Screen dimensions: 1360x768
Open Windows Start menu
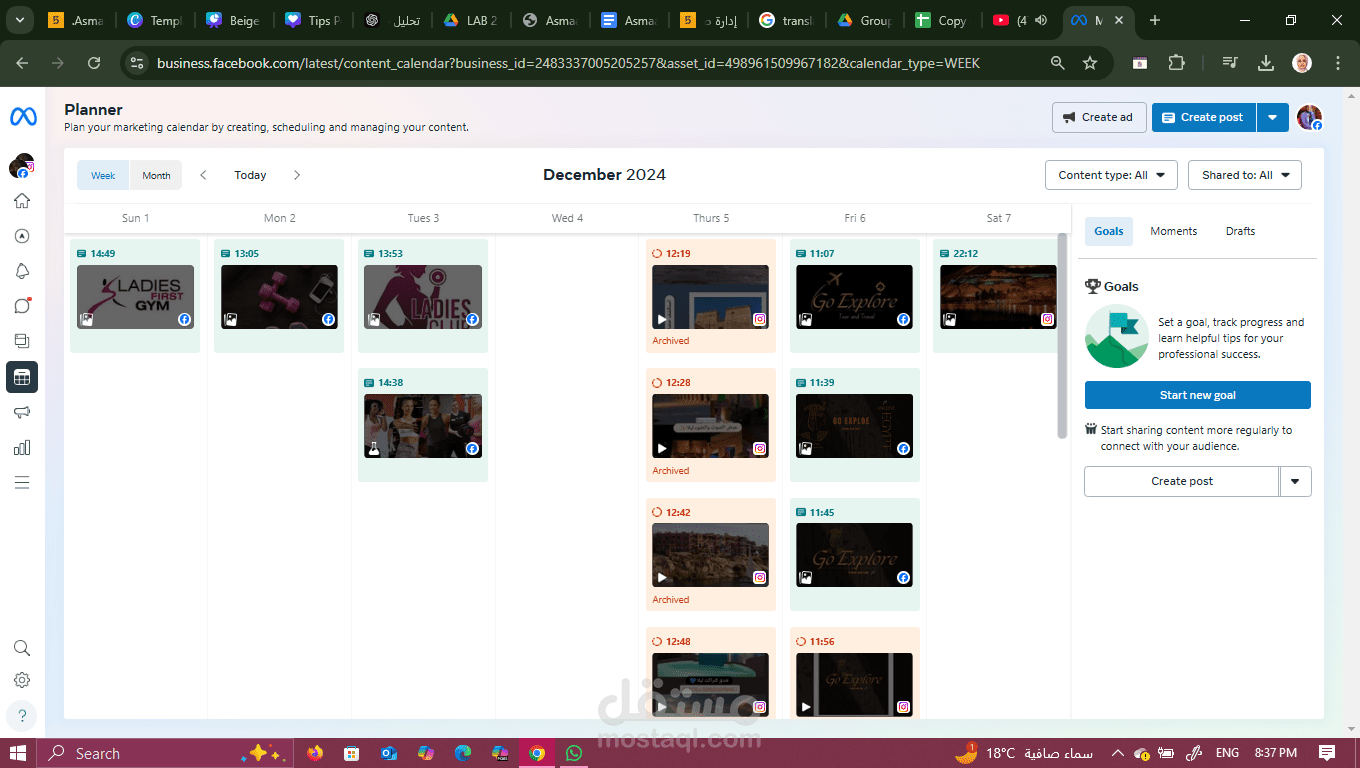pos(18,753)
